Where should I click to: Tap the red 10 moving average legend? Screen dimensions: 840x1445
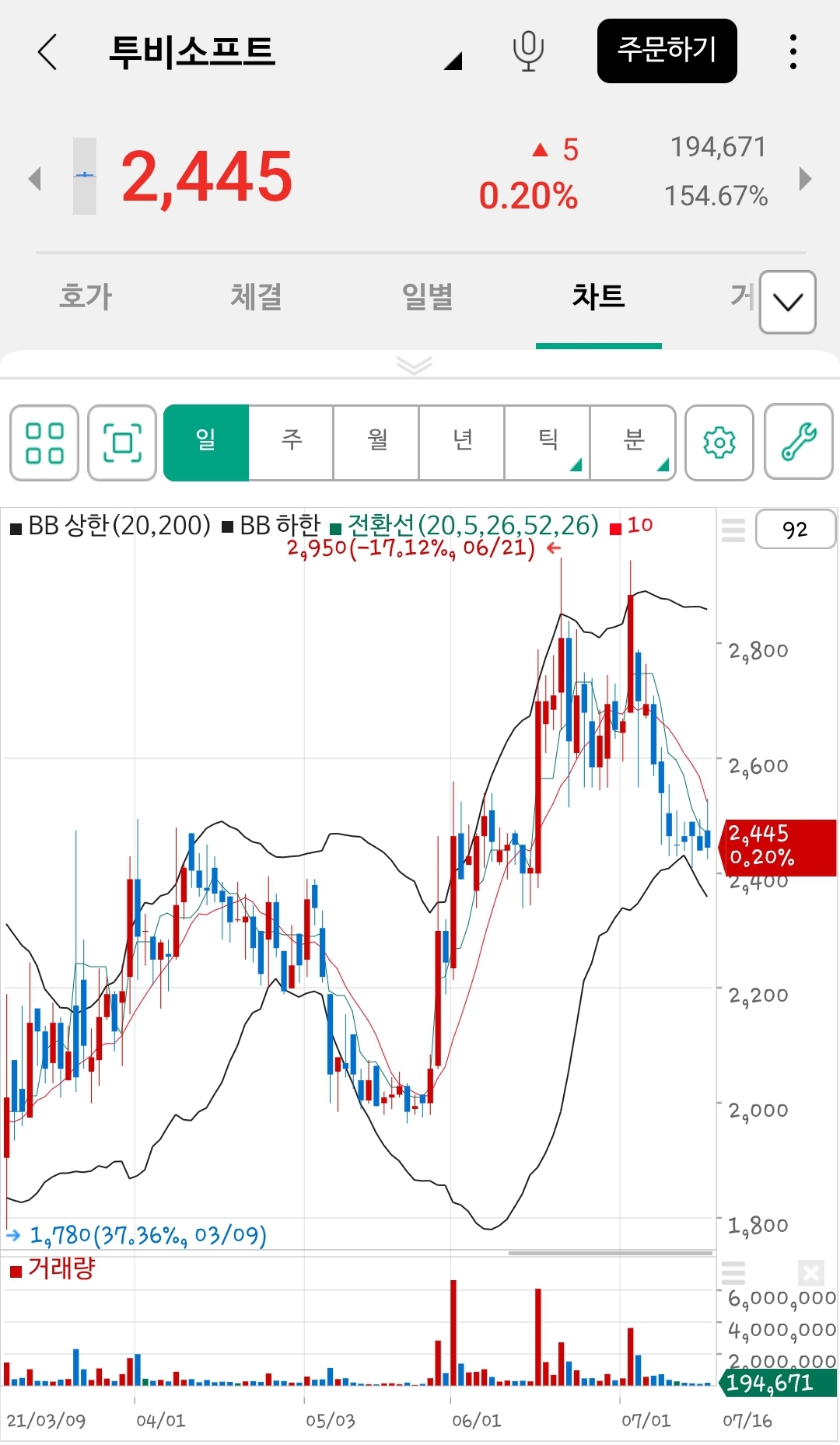click(632, 527)
